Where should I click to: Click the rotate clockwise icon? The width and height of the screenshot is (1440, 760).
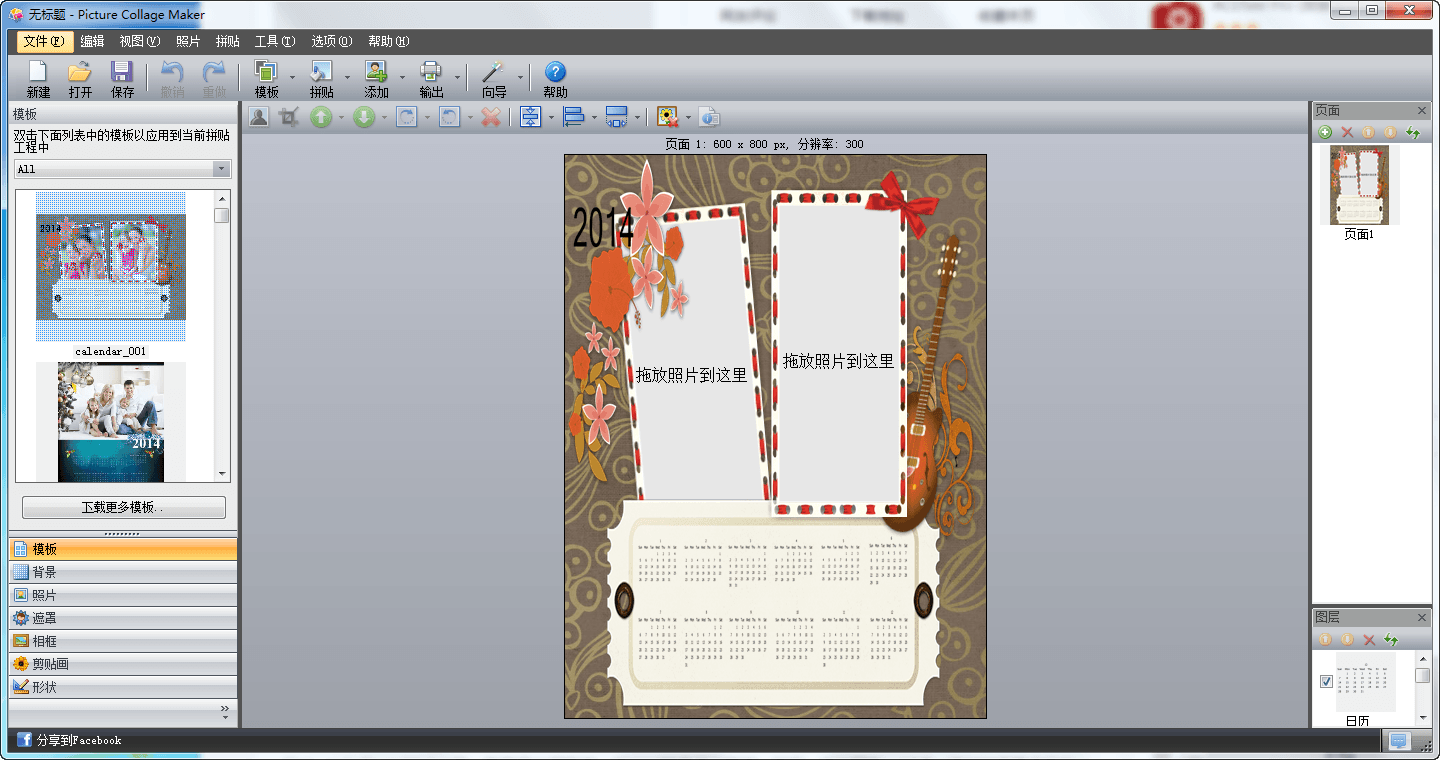(x=406, y=117)
